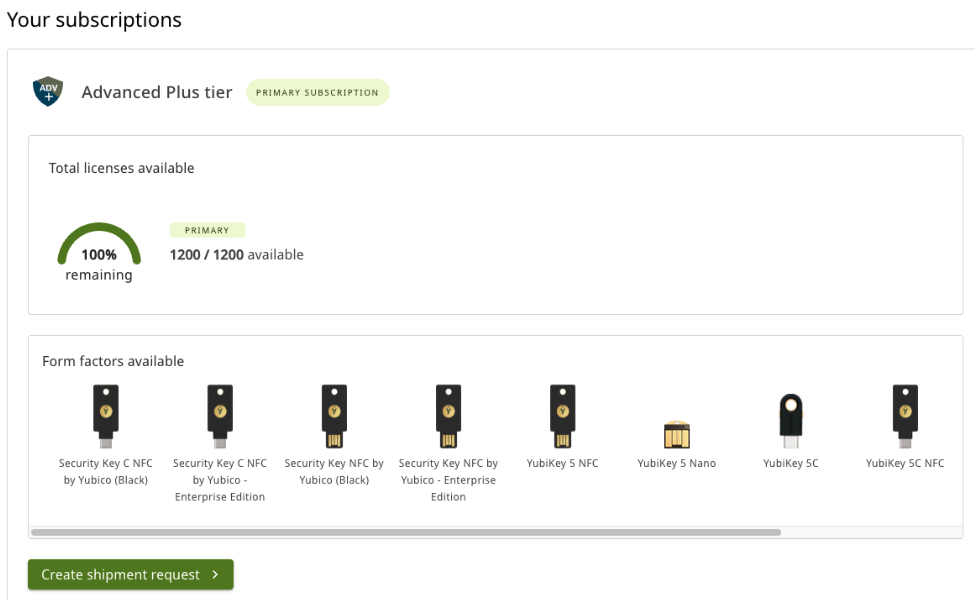Select the Security Key C NFC Black key image

pyautogui.click(x=106, y=416)
